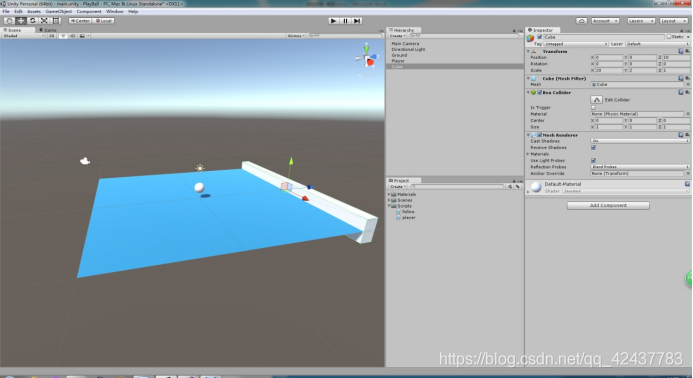Open the Layout dropdown

pyautogui.click(x=674, y=21)
